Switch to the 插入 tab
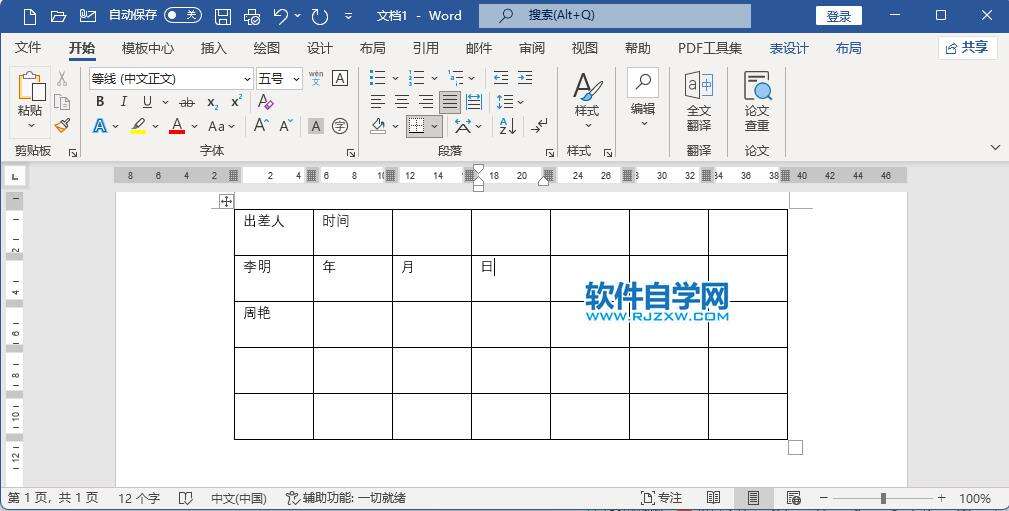This screenshot has width=1009, height=511. click(x=214, y=48)
